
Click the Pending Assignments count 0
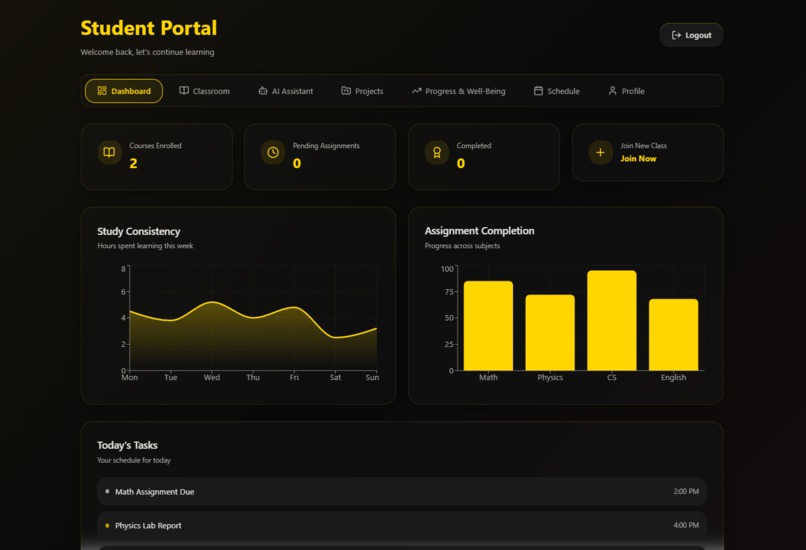pyautogui.click(x=297, y=163)
